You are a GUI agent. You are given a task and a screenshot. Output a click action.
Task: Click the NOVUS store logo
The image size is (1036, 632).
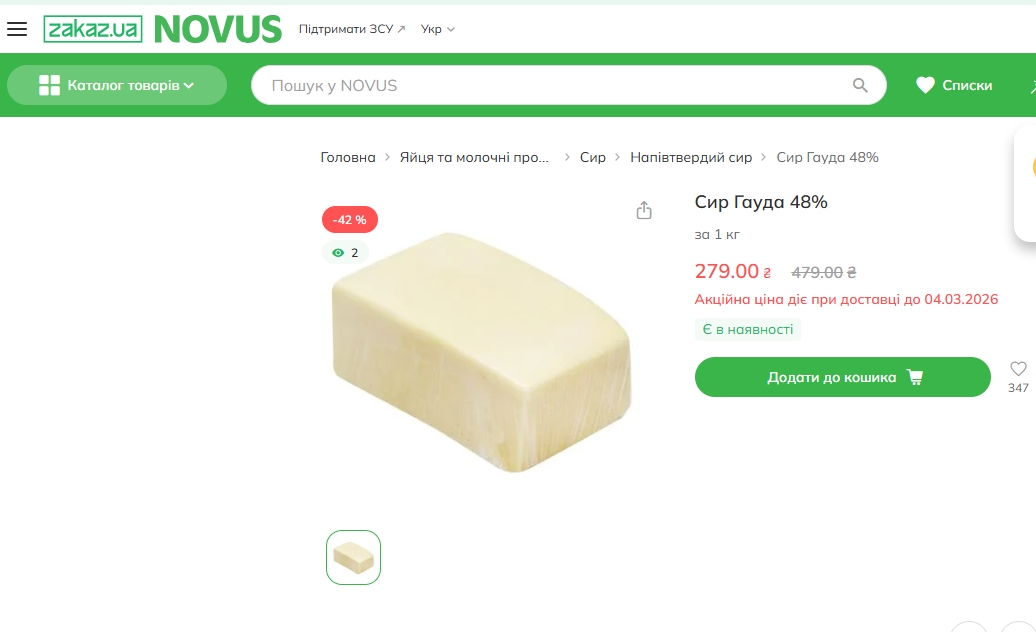click(218, 29)
